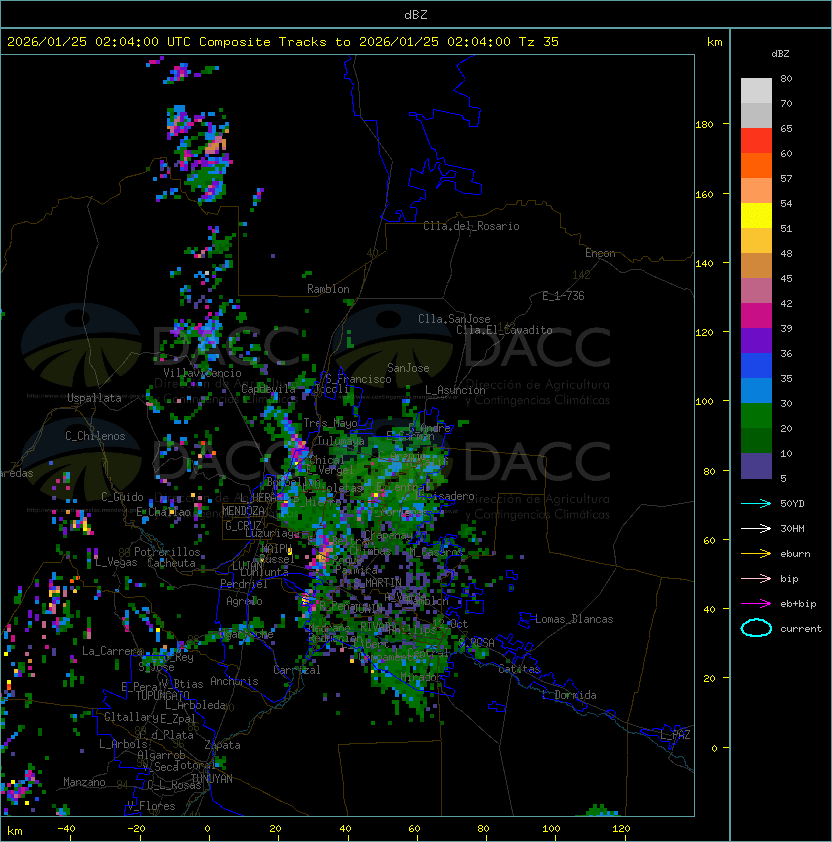Click the dBZ title at top
The width and height of the screenshot is (832, 842).
click(416, 14)
